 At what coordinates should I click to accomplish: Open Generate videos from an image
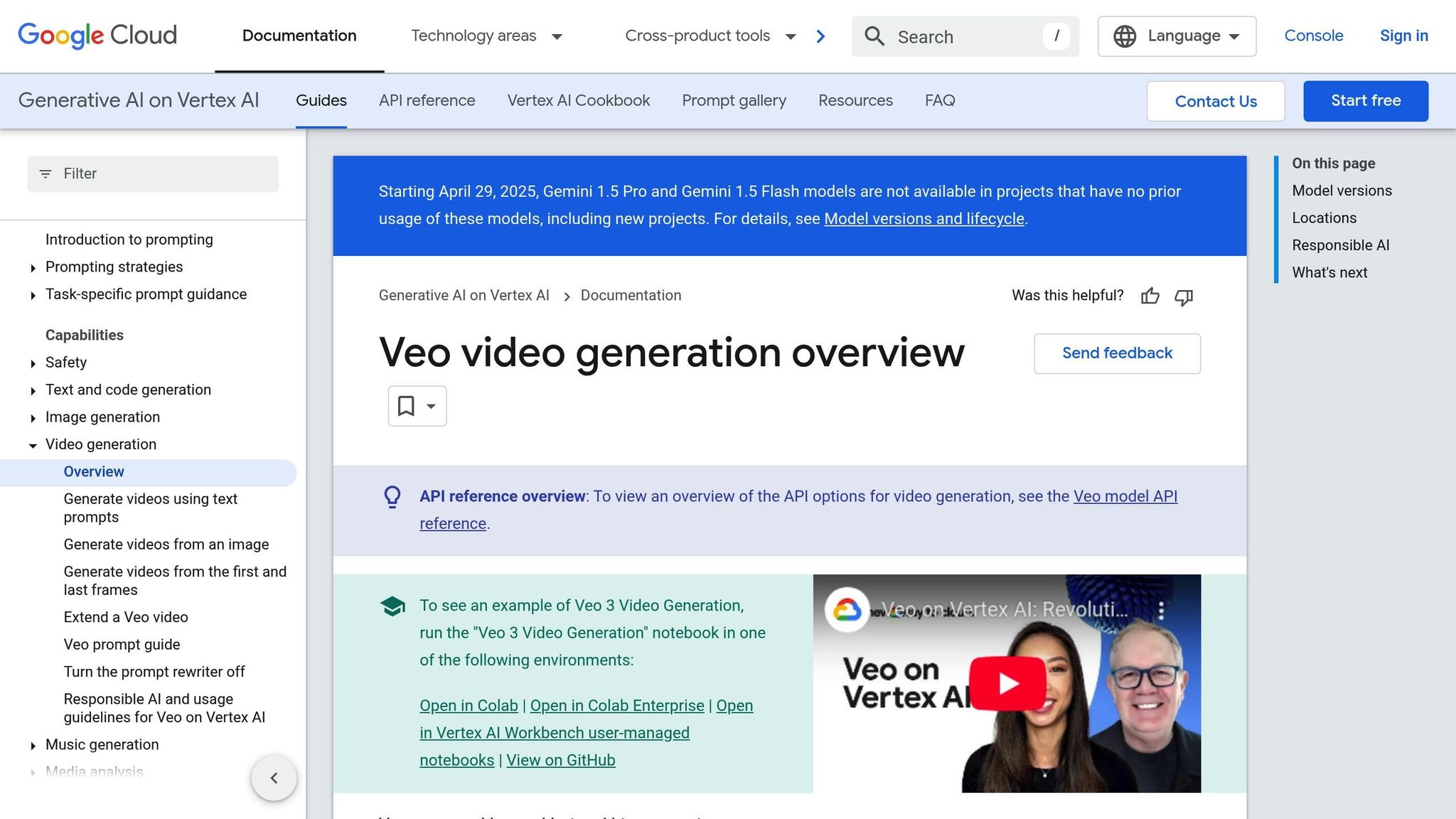(166, 545)
